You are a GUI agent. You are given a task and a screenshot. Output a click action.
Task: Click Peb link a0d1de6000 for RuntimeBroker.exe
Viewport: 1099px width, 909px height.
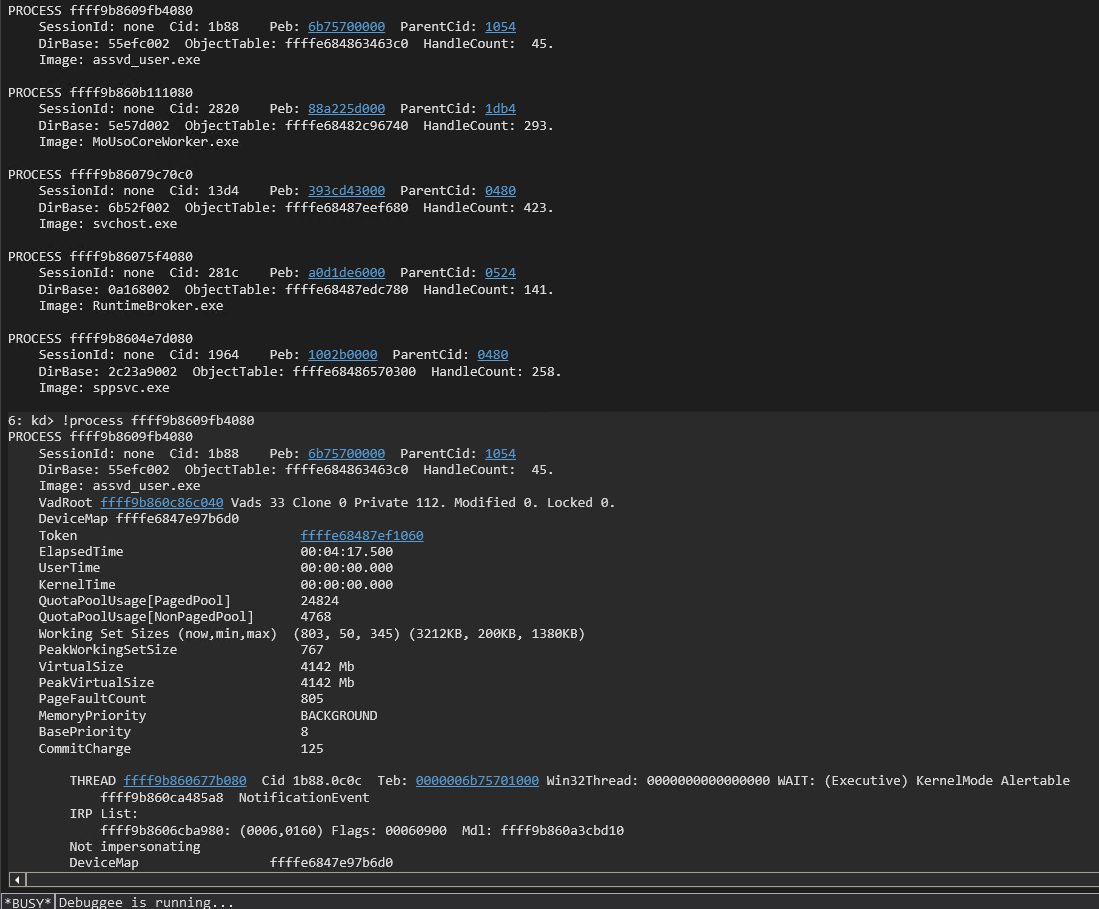point(346,273)
